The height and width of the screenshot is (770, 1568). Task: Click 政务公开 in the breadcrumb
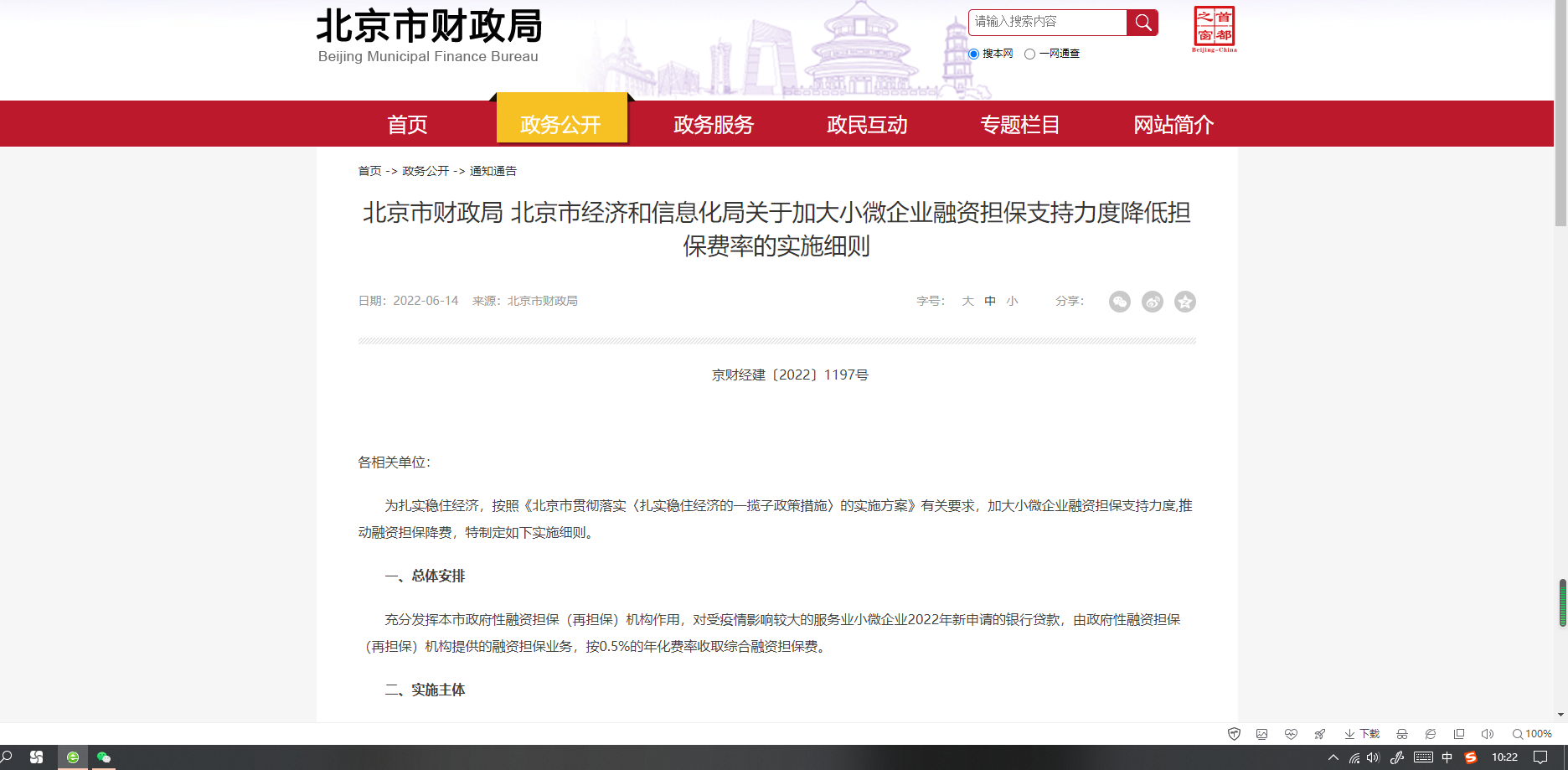pyautogui.click(x=426, y=171)
